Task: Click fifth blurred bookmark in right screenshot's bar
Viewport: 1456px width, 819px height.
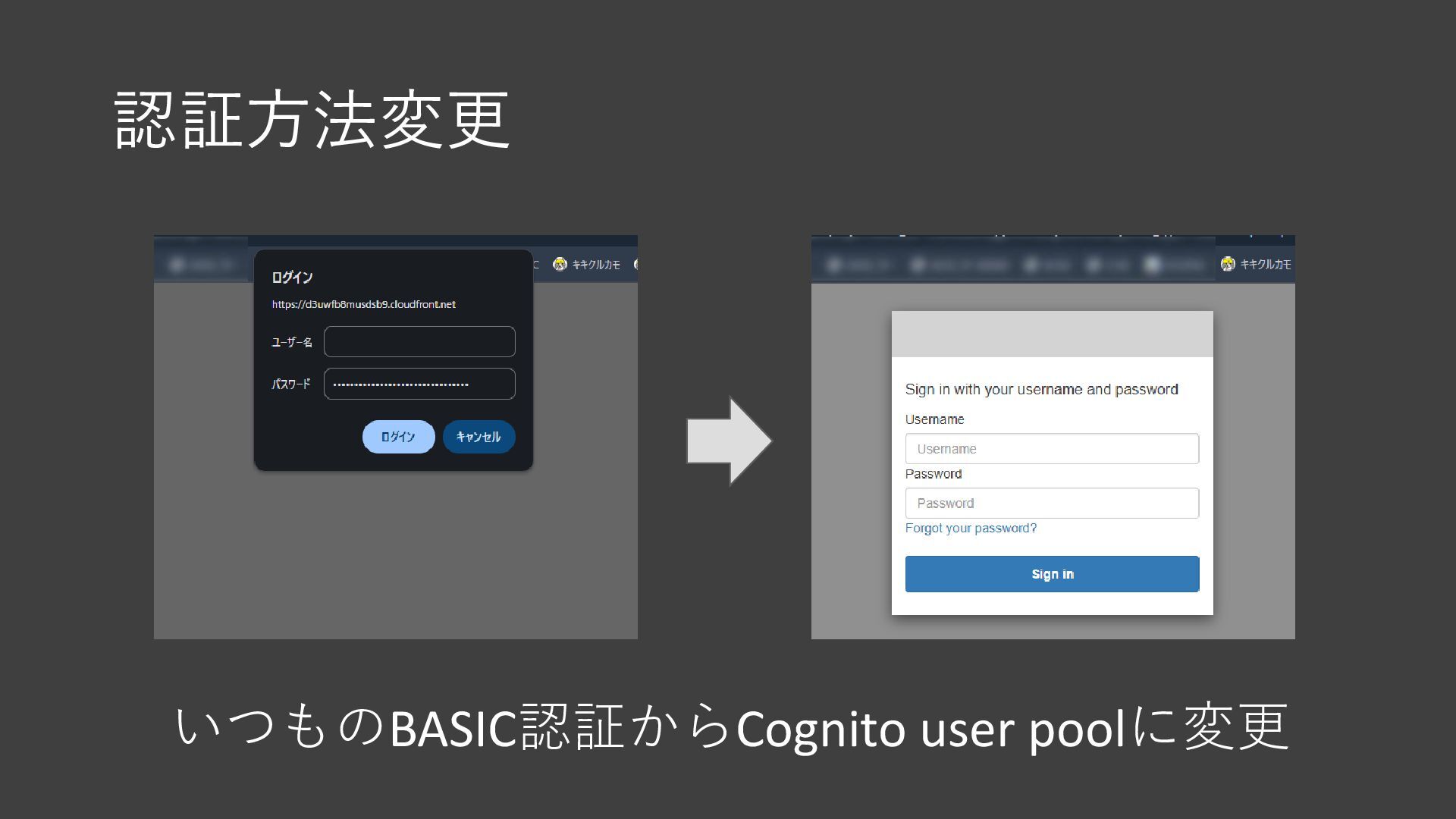Action: click(x=1174, y=265)
